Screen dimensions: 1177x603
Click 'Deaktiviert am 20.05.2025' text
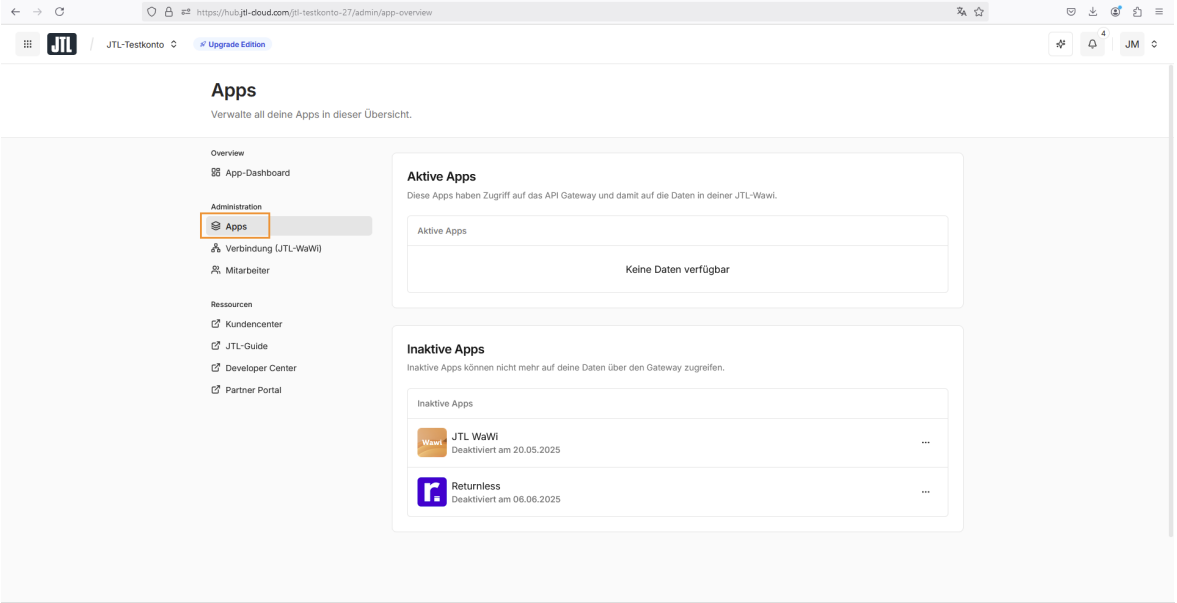[x=506, y=450]
